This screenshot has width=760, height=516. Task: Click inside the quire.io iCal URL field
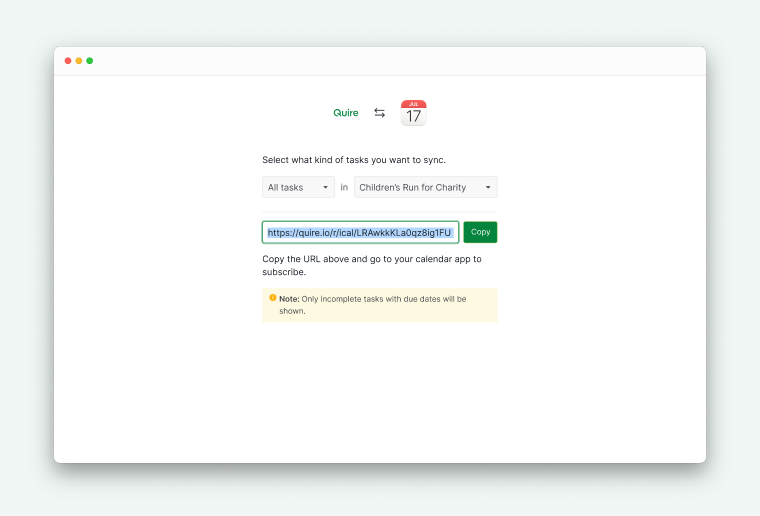(360, 233)
